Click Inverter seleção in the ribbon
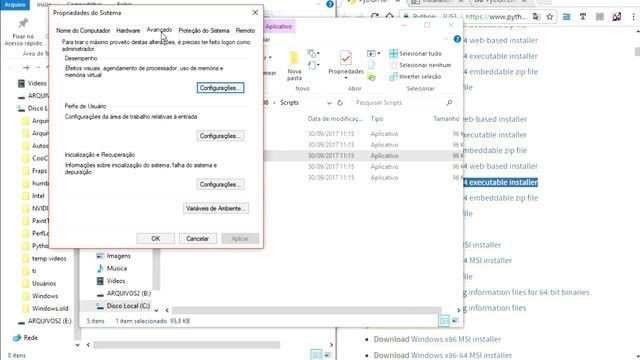This screenshot has height=360, width=640. click(420, 76)
